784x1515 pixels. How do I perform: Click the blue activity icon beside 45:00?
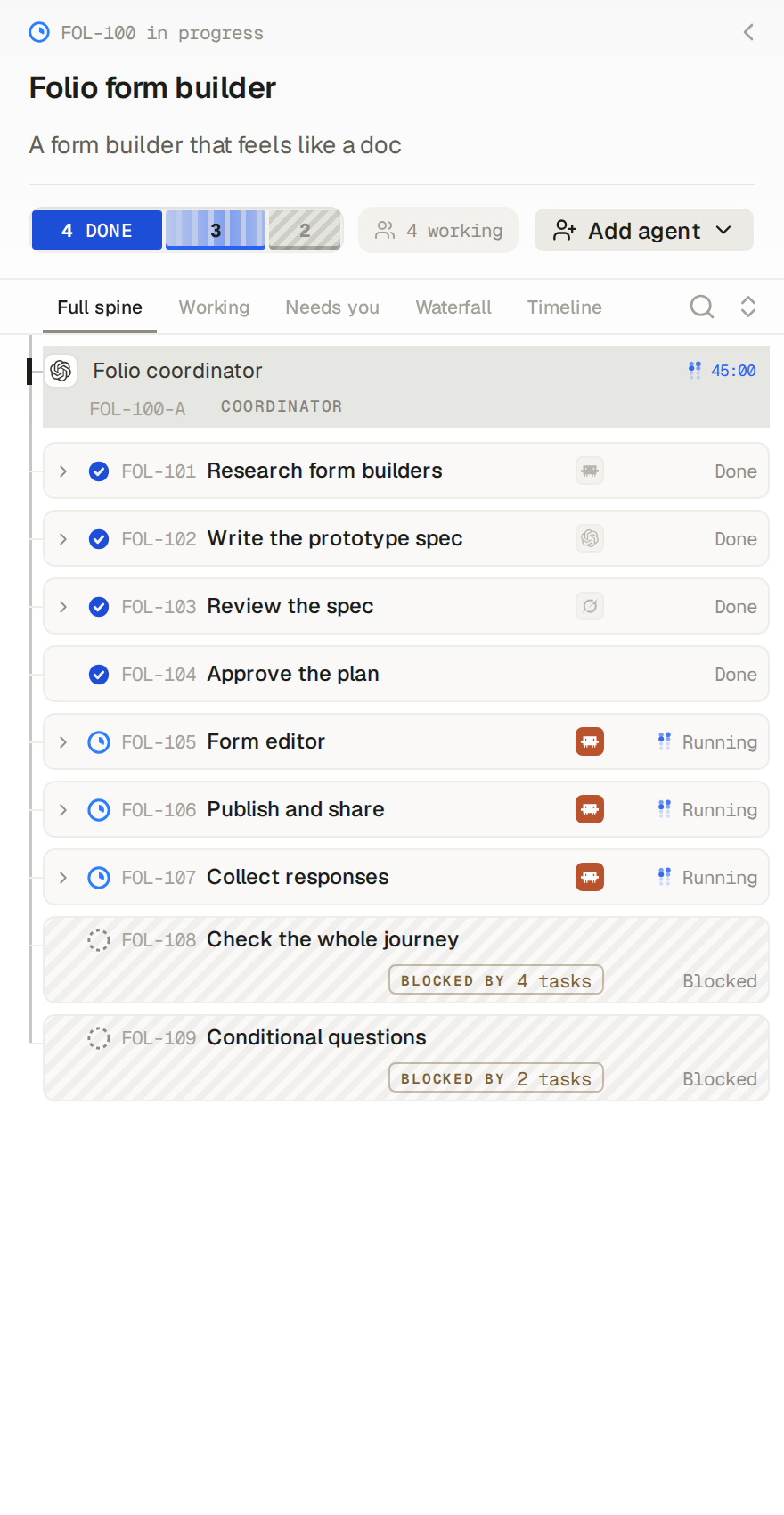tap(695, 371)
